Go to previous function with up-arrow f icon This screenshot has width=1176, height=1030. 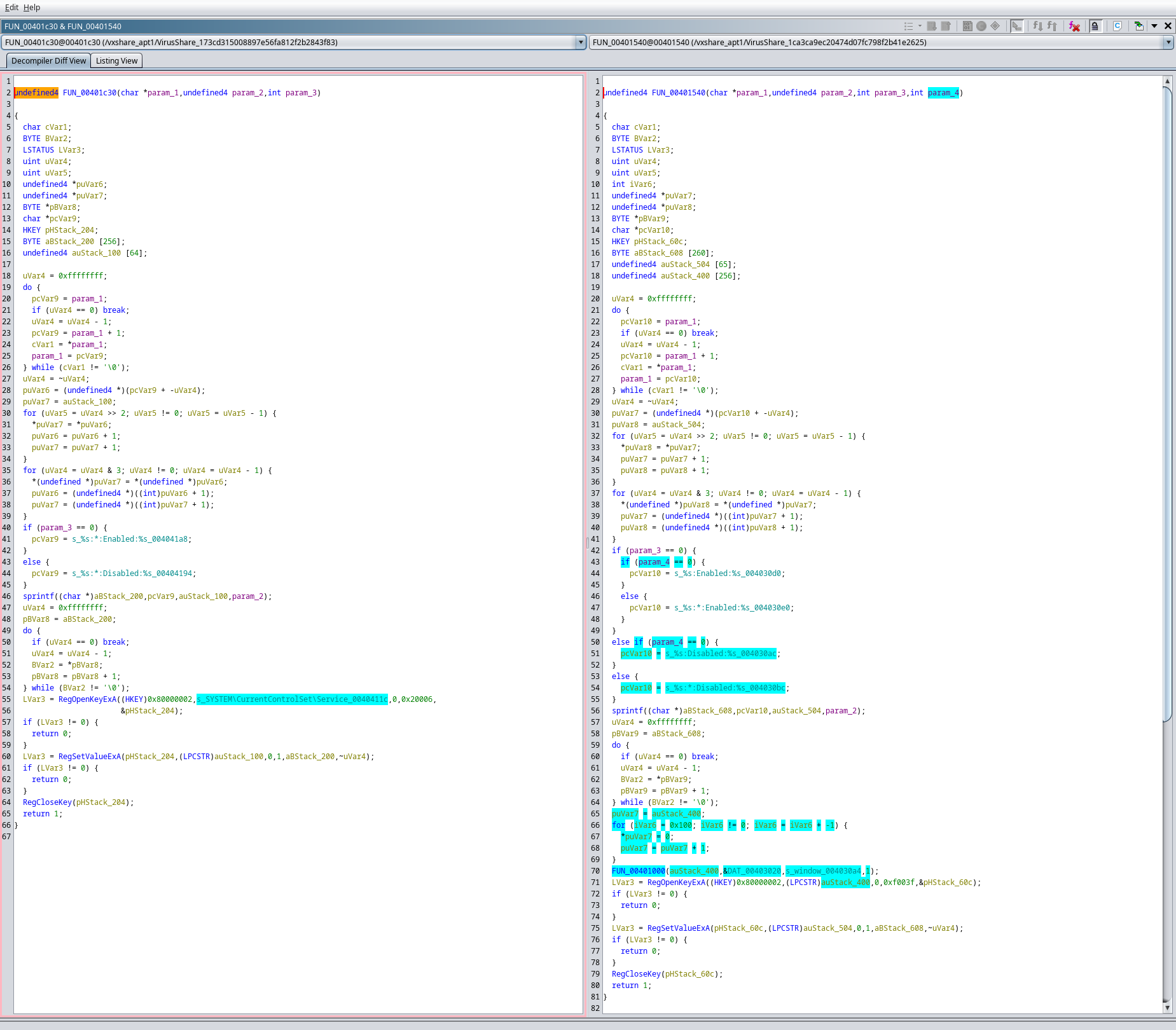(x=1052, y=26)
